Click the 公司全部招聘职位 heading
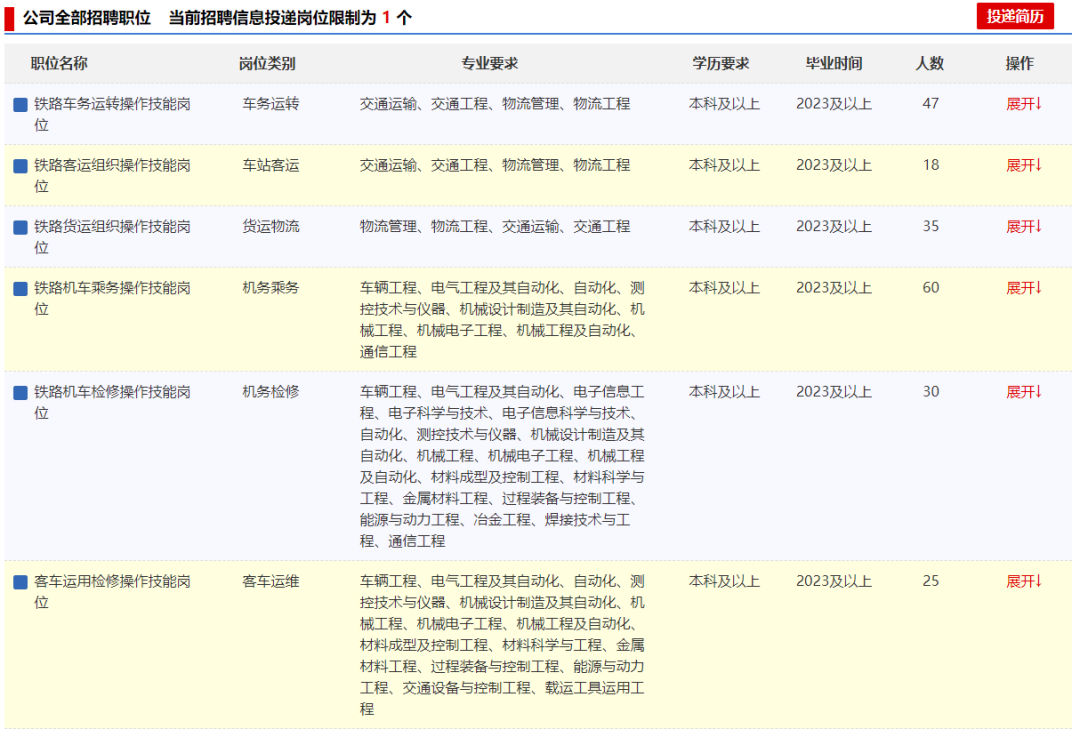This screenshot has width=1080, height=729. coord(87,17)
